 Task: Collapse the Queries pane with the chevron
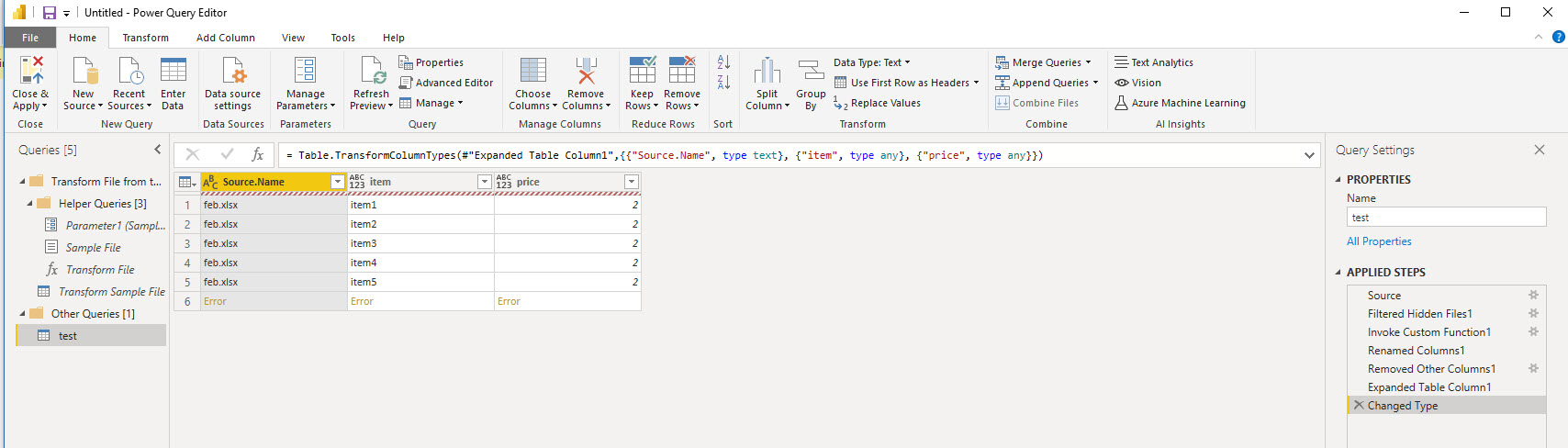pos(158,149)
